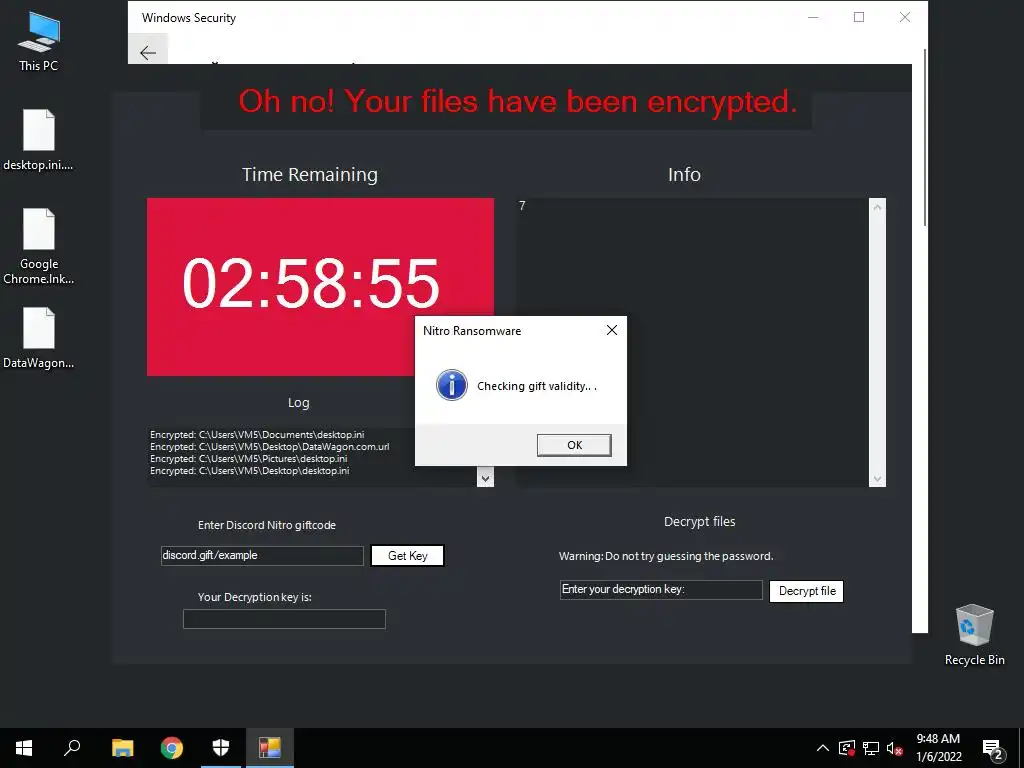Open This PC desktop icon
Viewport: 1024px width, 768px height.
point(39,42)
